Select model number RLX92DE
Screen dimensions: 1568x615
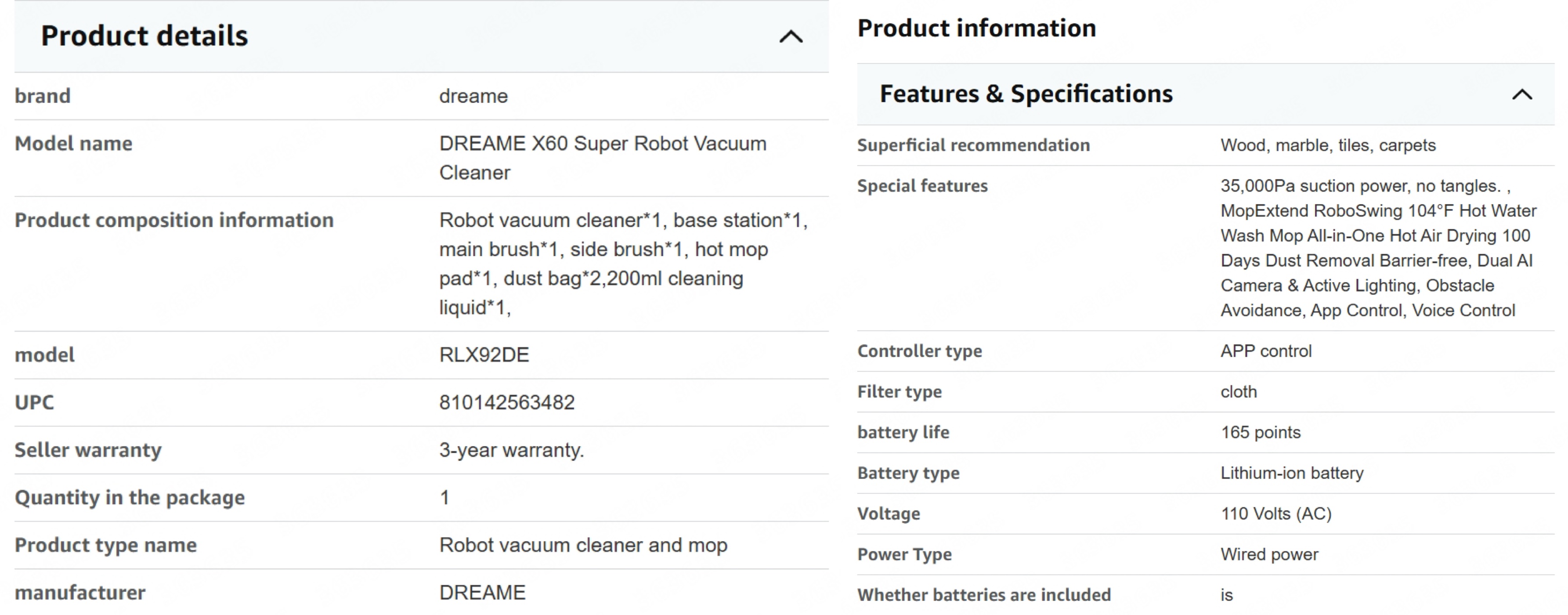click(x=484, y=355)
